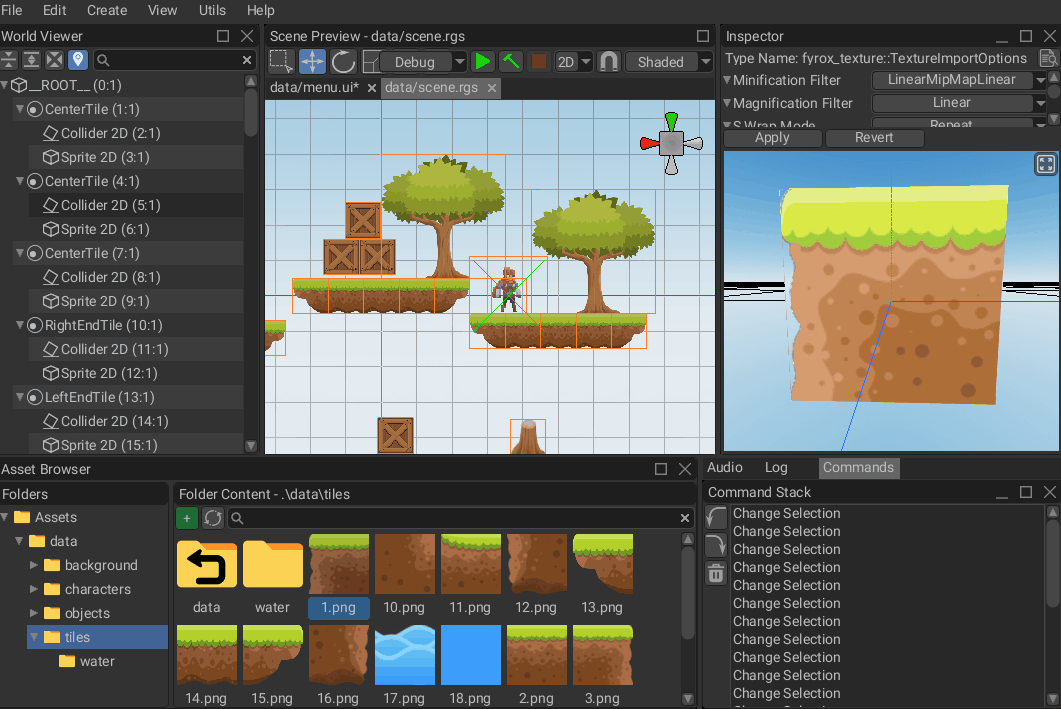Toggle the rectangle Select tool
The height and width of the screenshot is (709, 1061).
281,61
